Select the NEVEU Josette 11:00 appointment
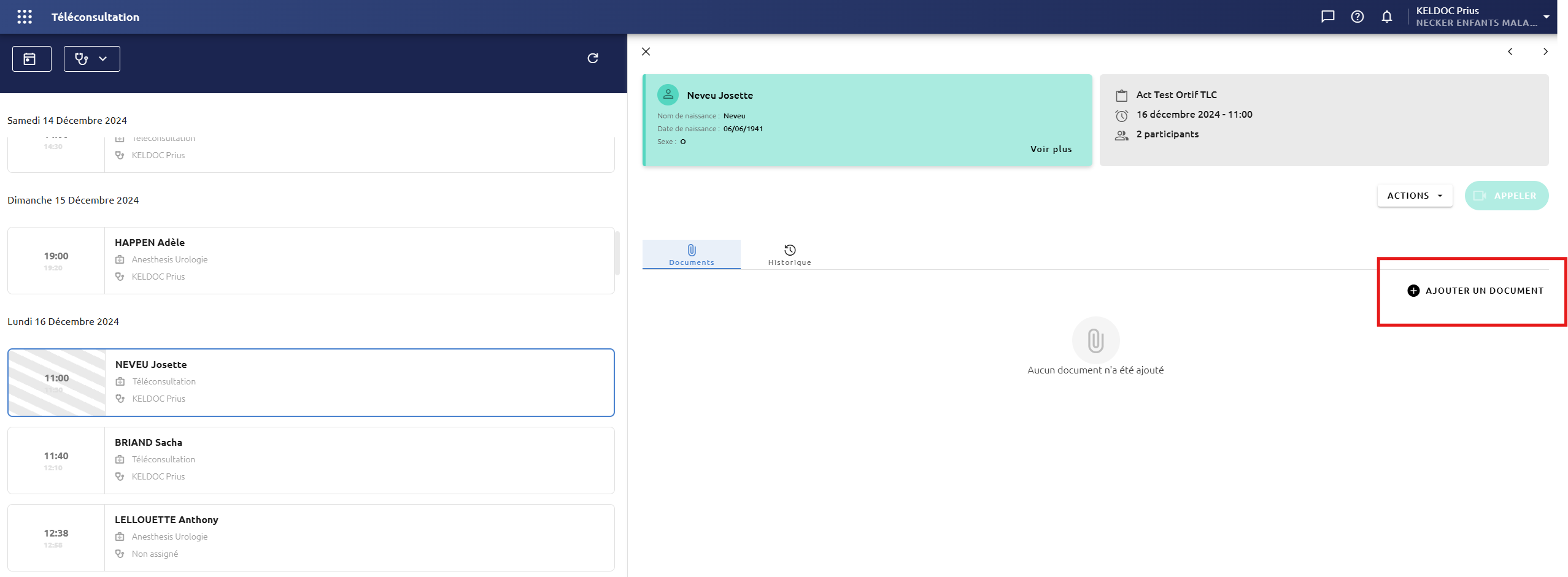The height and width of the screenshot is (577, 1568). pos(311,383)
